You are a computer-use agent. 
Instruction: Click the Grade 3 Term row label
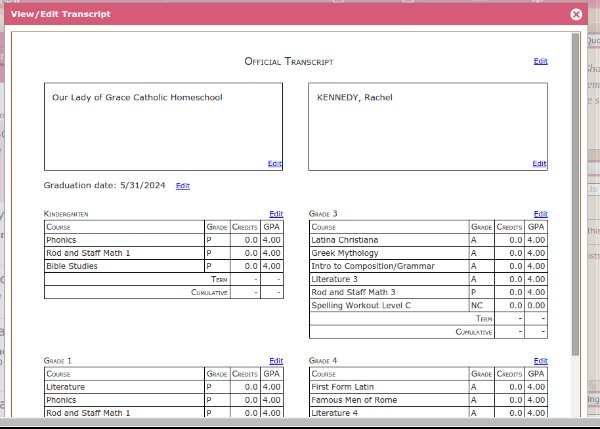click(484, 318)
